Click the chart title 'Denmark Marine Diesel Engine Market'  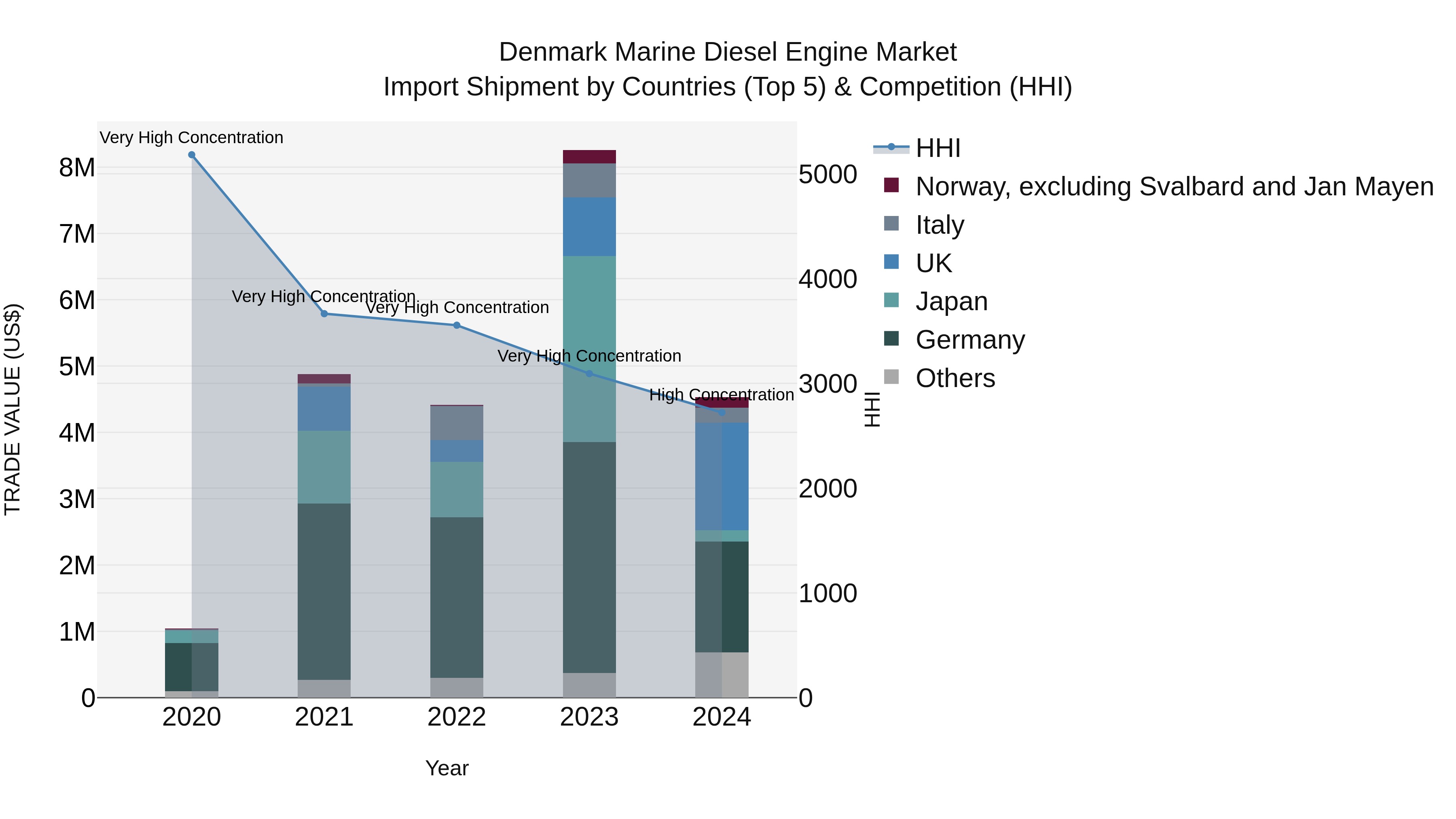click(x=728, y=52)
